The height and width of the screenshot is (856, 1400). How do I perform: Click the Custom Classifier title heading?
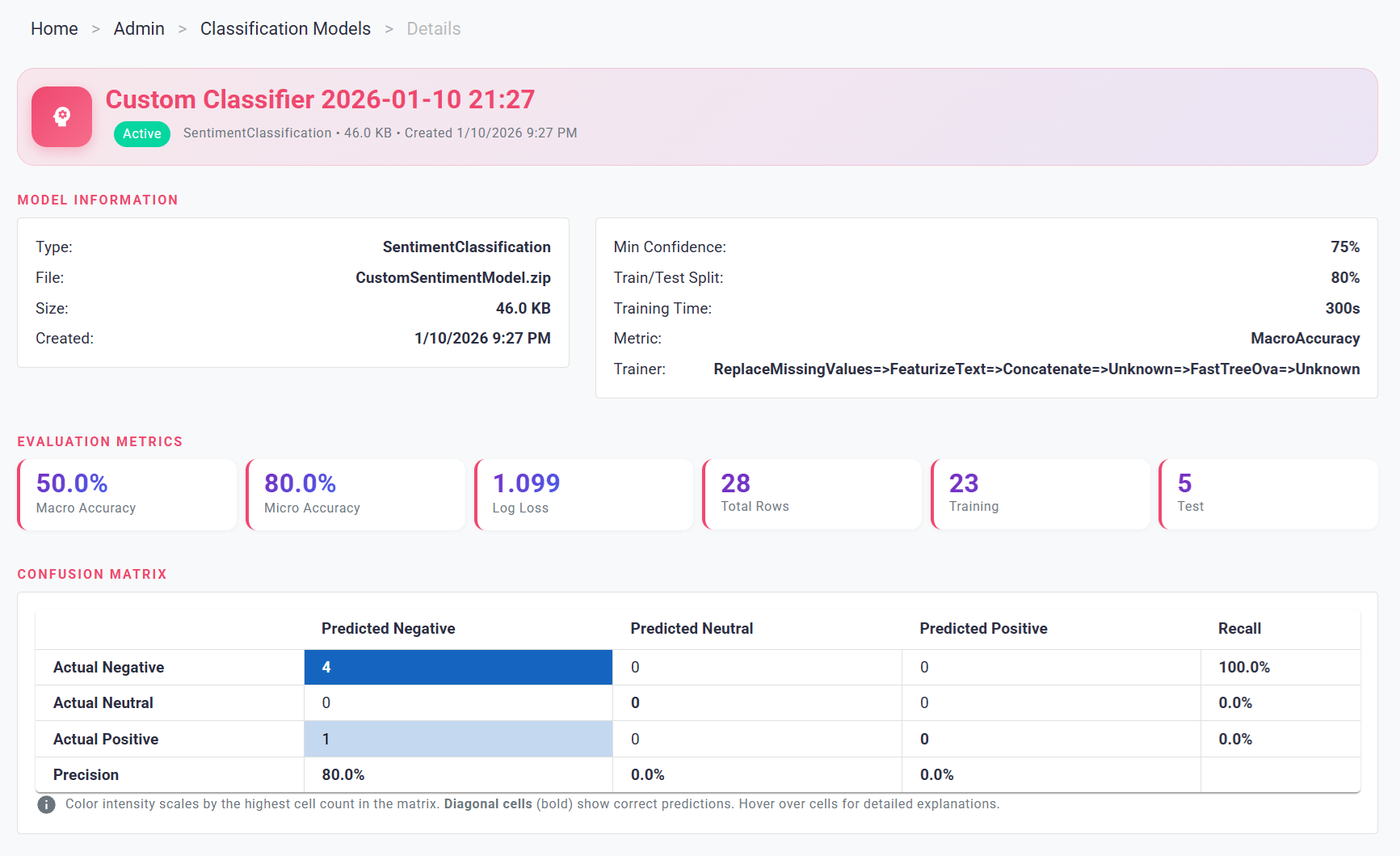(x=320, y=99)
